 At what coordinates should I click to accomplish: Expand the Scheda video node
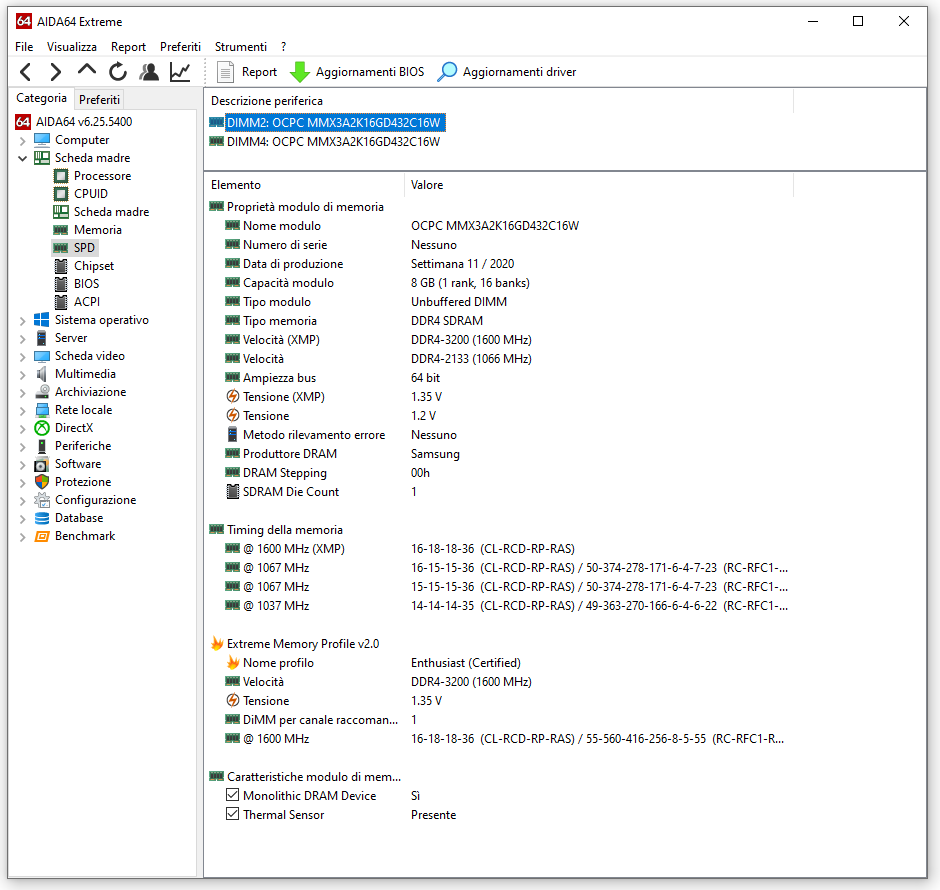coord(22,357)
